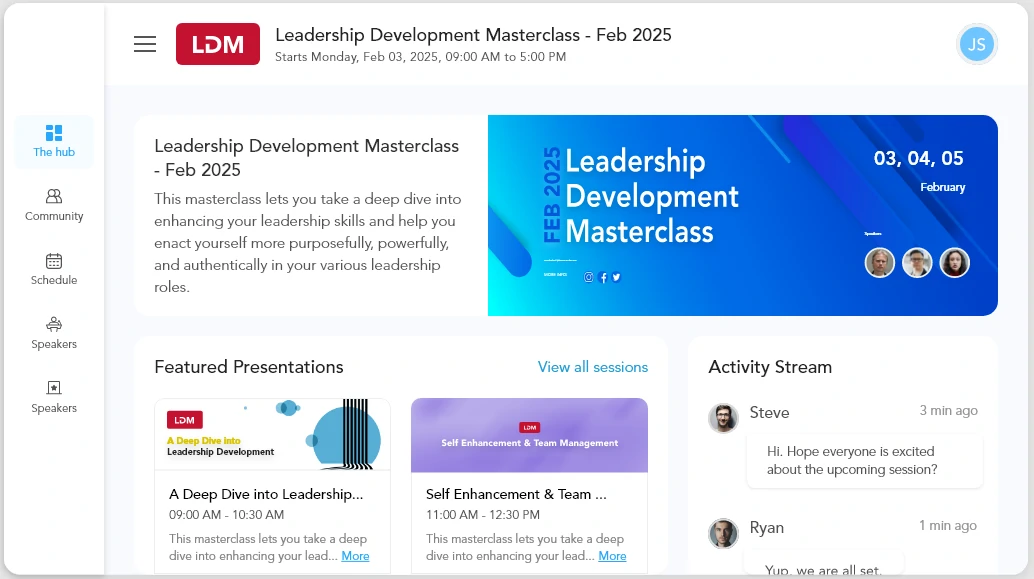Viewport: 1034px width, 579px height.
Task: Click Ryan's name in Activity Stream
Action: click(x=767, y=528)
